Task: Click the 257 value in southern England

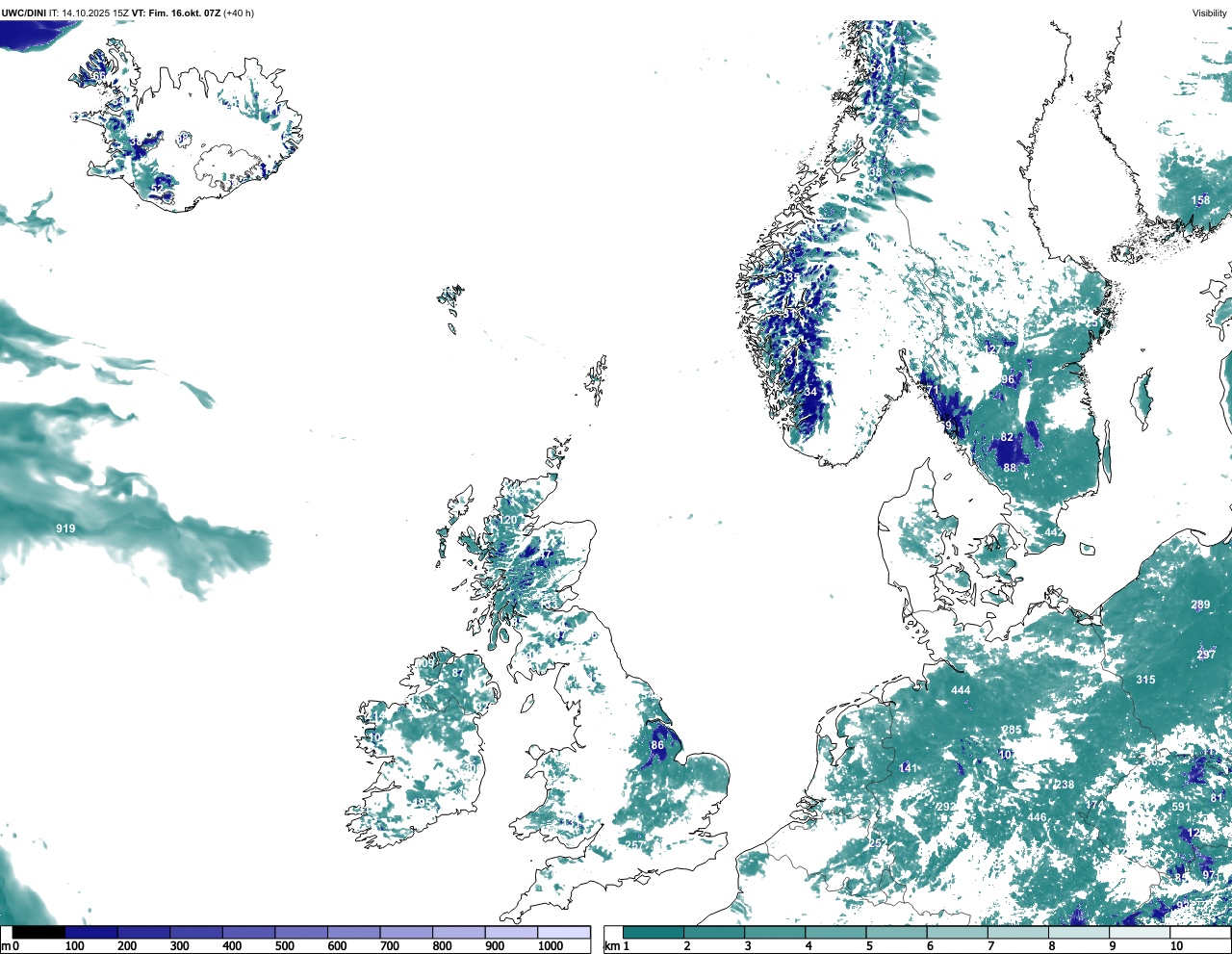Action: [634, 845]
